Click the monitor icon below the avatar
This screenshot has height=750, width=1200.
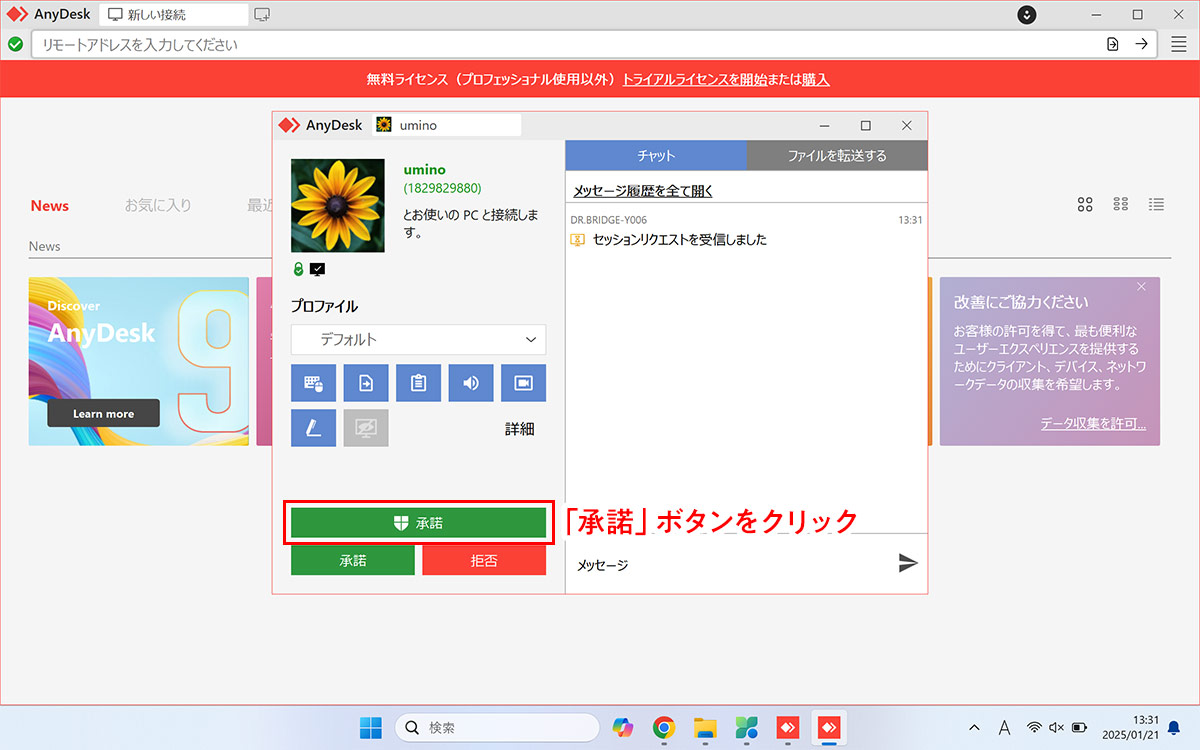click(317, 269)
